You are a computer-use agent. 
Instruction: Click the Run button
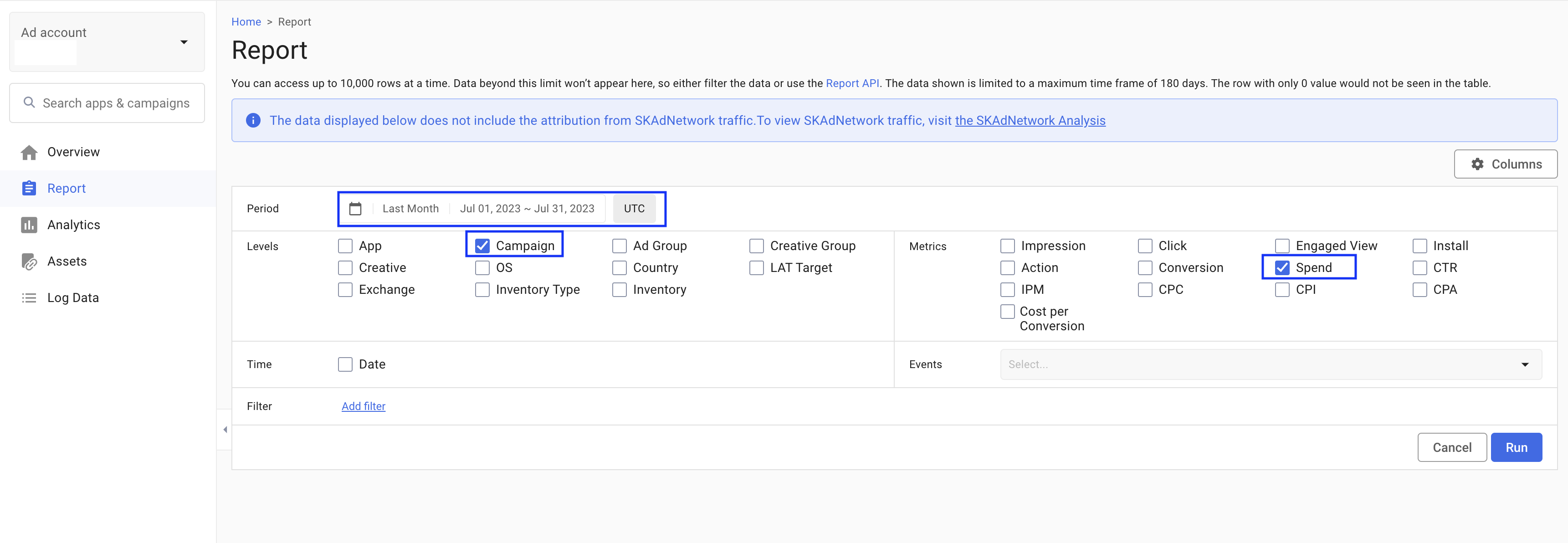1517,447
